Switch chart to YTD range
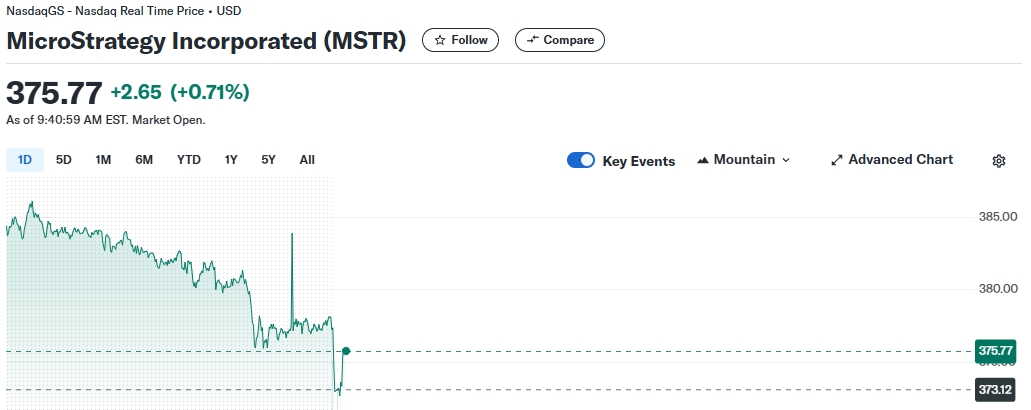Image resolution: width=1031 pixels, height=410 pixels. click(x=189, y=159)
